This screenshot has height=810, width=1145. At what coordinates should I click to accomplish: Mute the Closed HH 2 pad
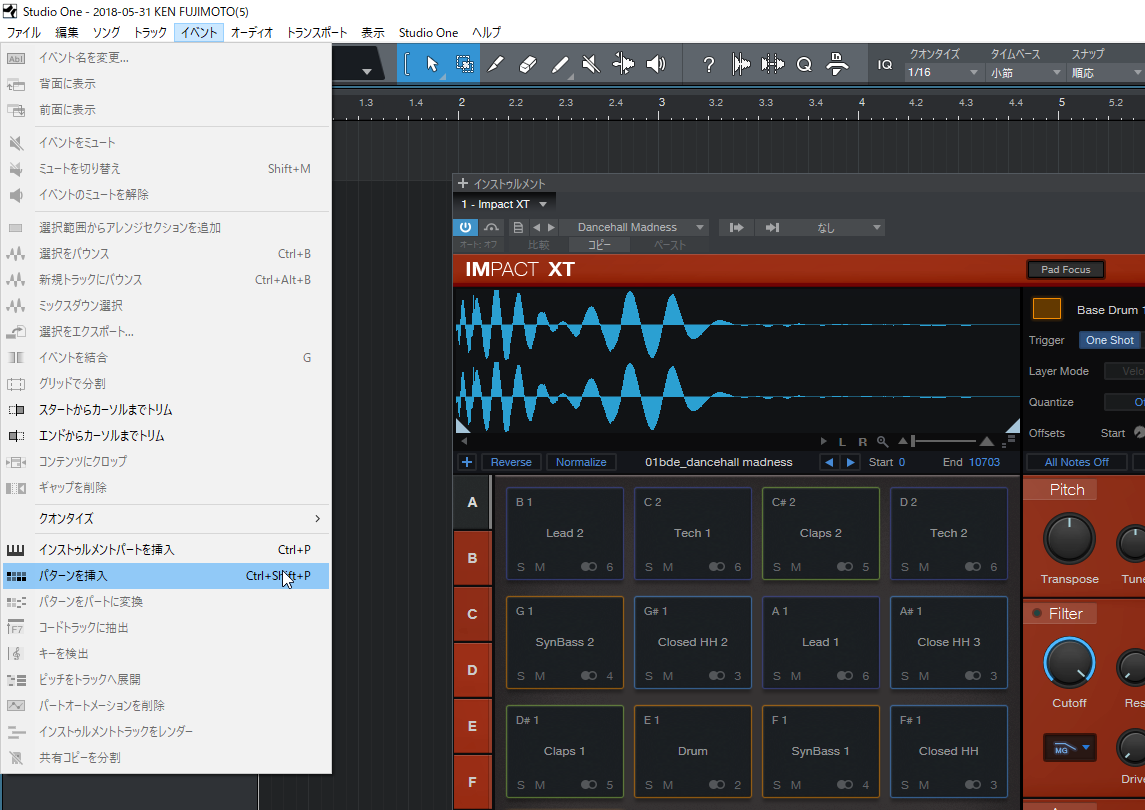tap(668, 676)
